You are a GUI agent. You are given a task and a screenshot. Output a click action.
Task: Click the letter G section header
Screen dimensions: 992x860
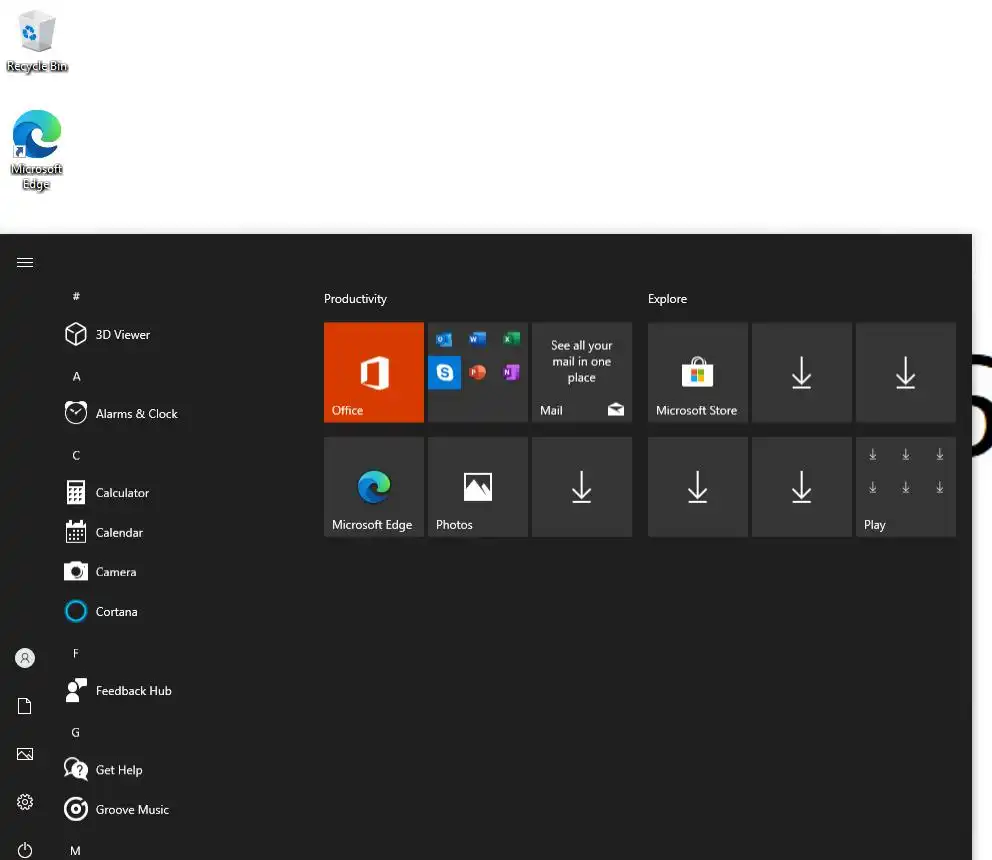click(x=76, y=732)
